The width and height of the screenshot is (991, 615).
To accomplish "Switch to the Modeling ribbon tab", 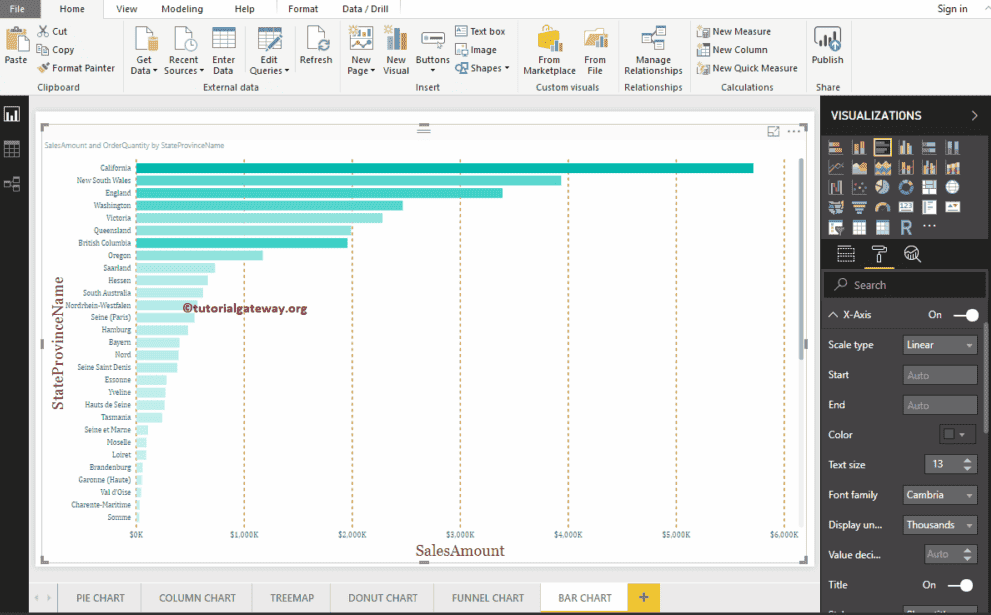I will point(182,8).
